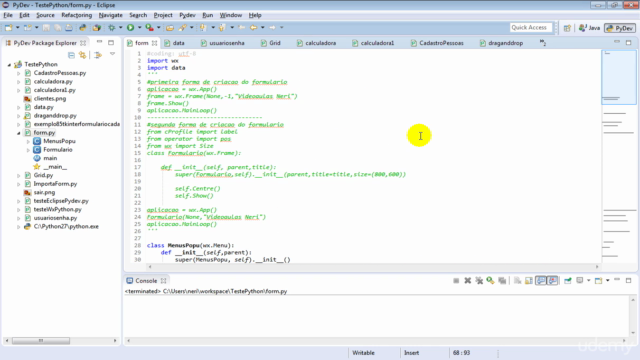Click Remove Launch X icon in Console

(x=468, y=281)
